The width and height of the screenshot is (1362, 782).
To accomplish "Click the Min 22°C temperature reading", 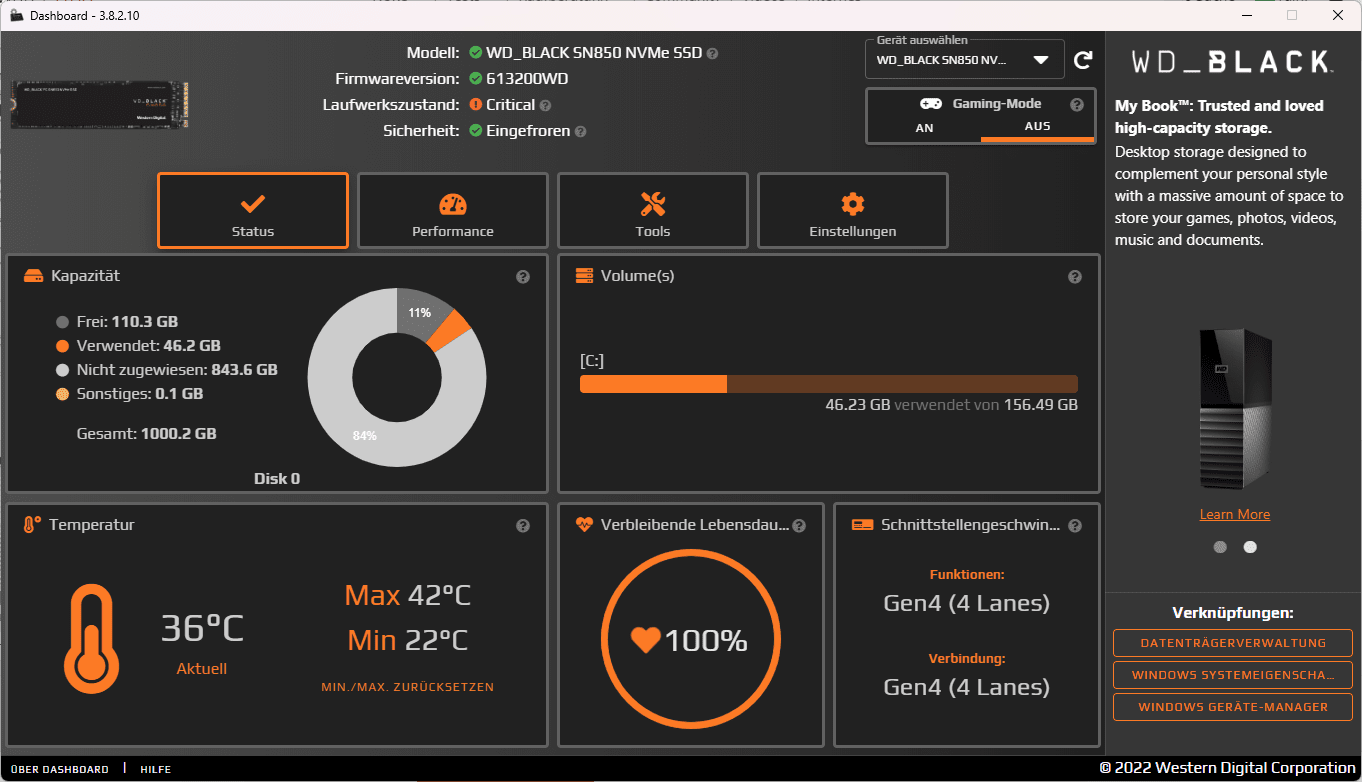I will 408,640.
